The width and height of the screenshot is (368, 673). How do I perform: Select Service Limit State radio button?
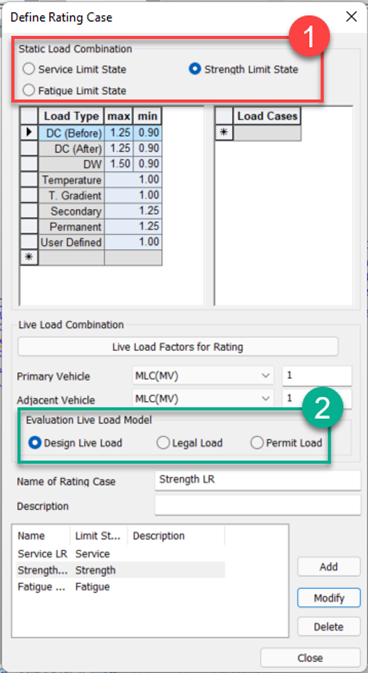[28, 69]
